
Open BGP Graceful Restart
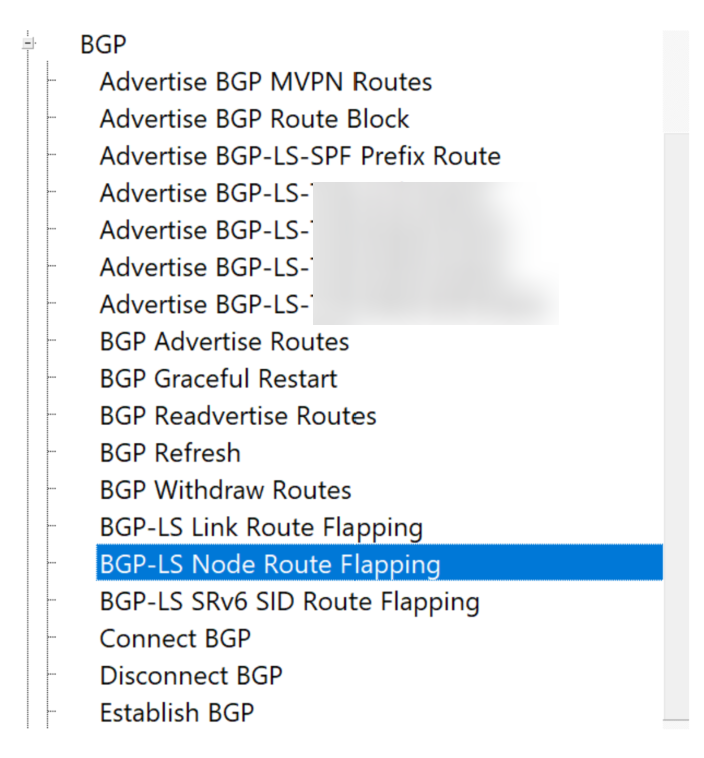(x=218, y=379)
